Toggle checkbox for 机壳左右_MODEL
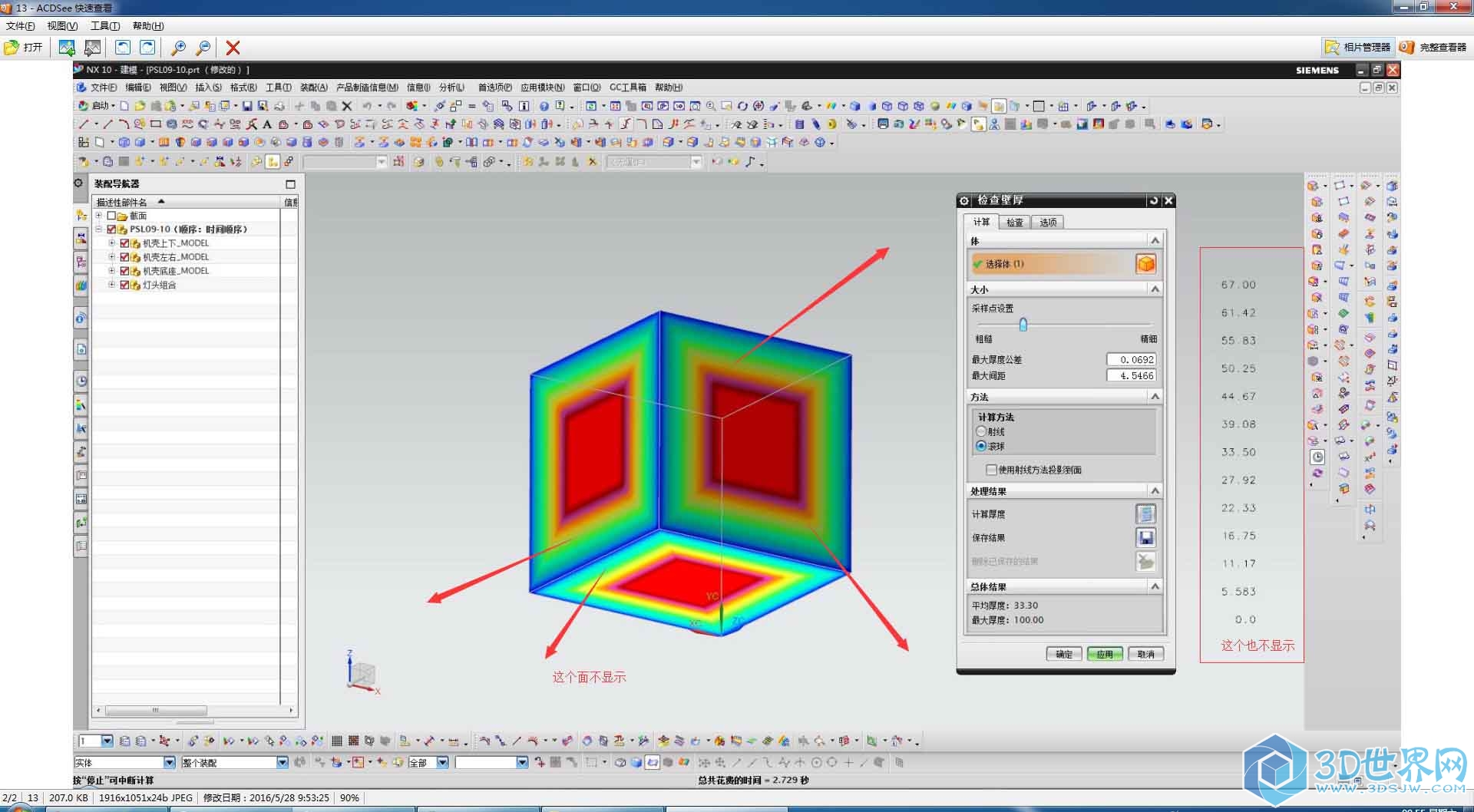This screenshot has height=812, width=1474. coord(124,257)
